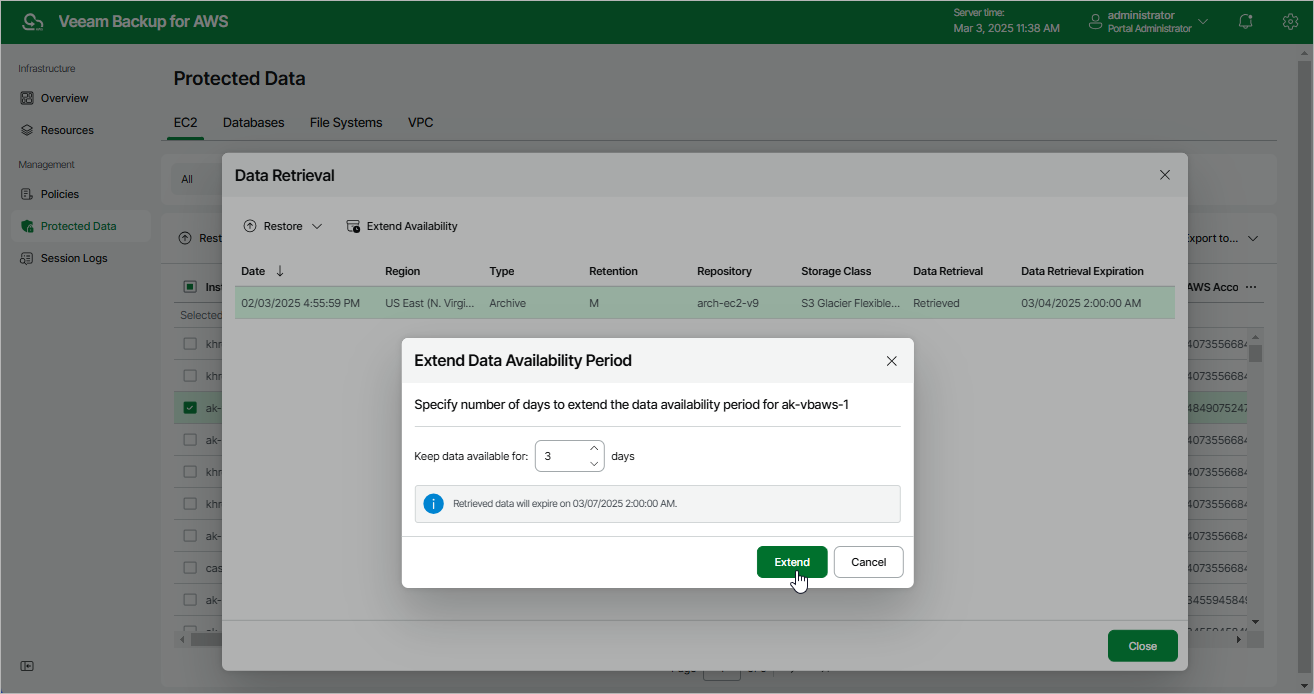Increase the days value with the up arrow
The height and width of the screenshot is (694, 1314).
(x=594, y=449)
